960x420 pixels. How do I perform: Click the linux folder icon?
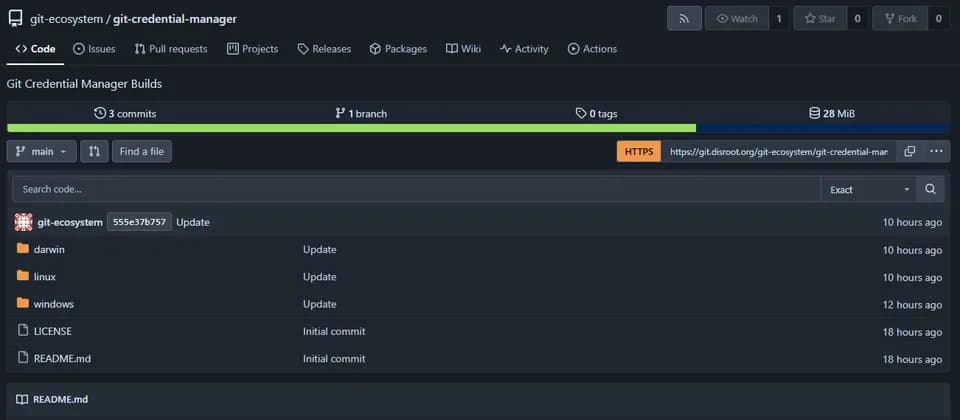[x=23, y=276]
